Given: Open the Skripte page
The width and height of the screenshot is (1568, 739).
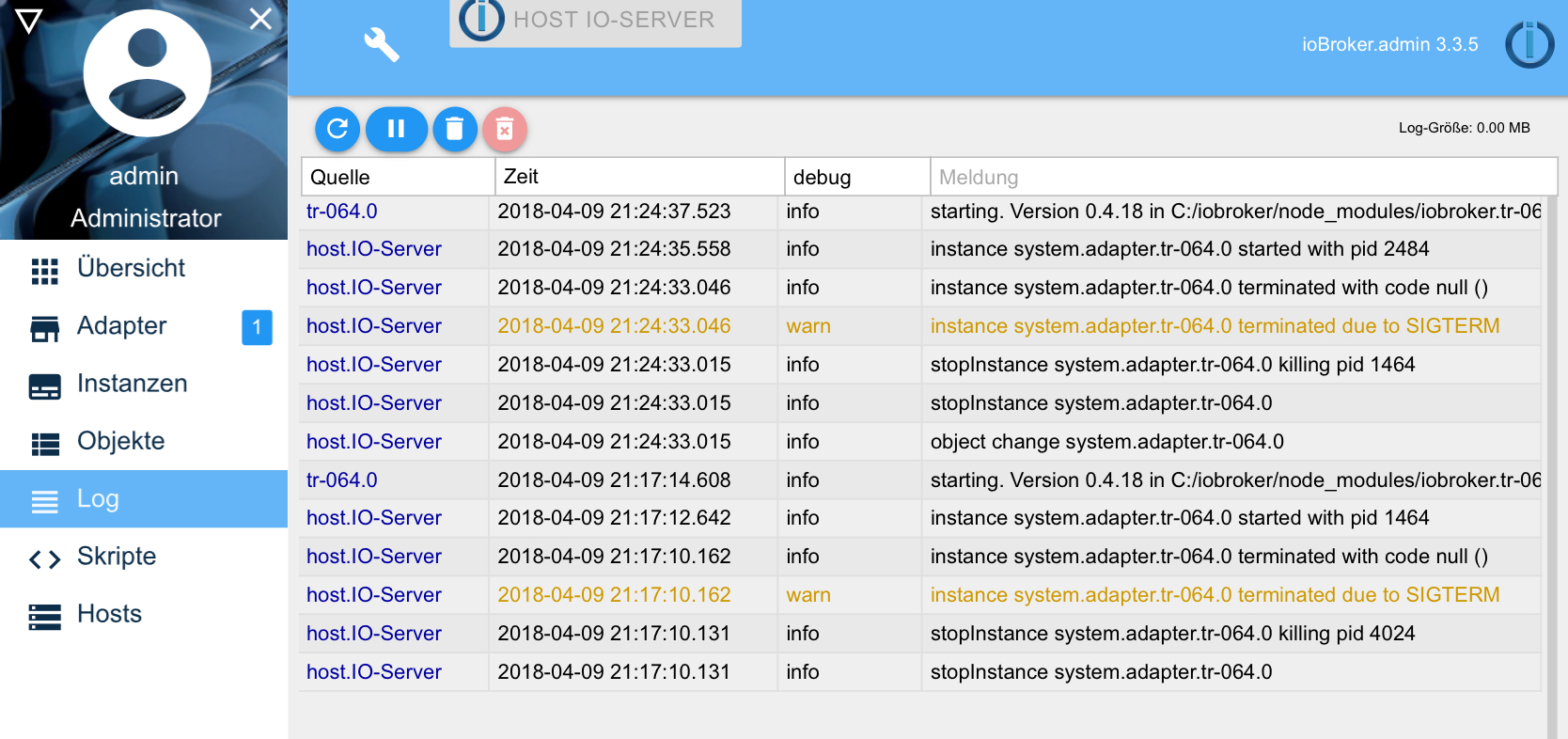Looking at the screenshot, I should 144,557.
